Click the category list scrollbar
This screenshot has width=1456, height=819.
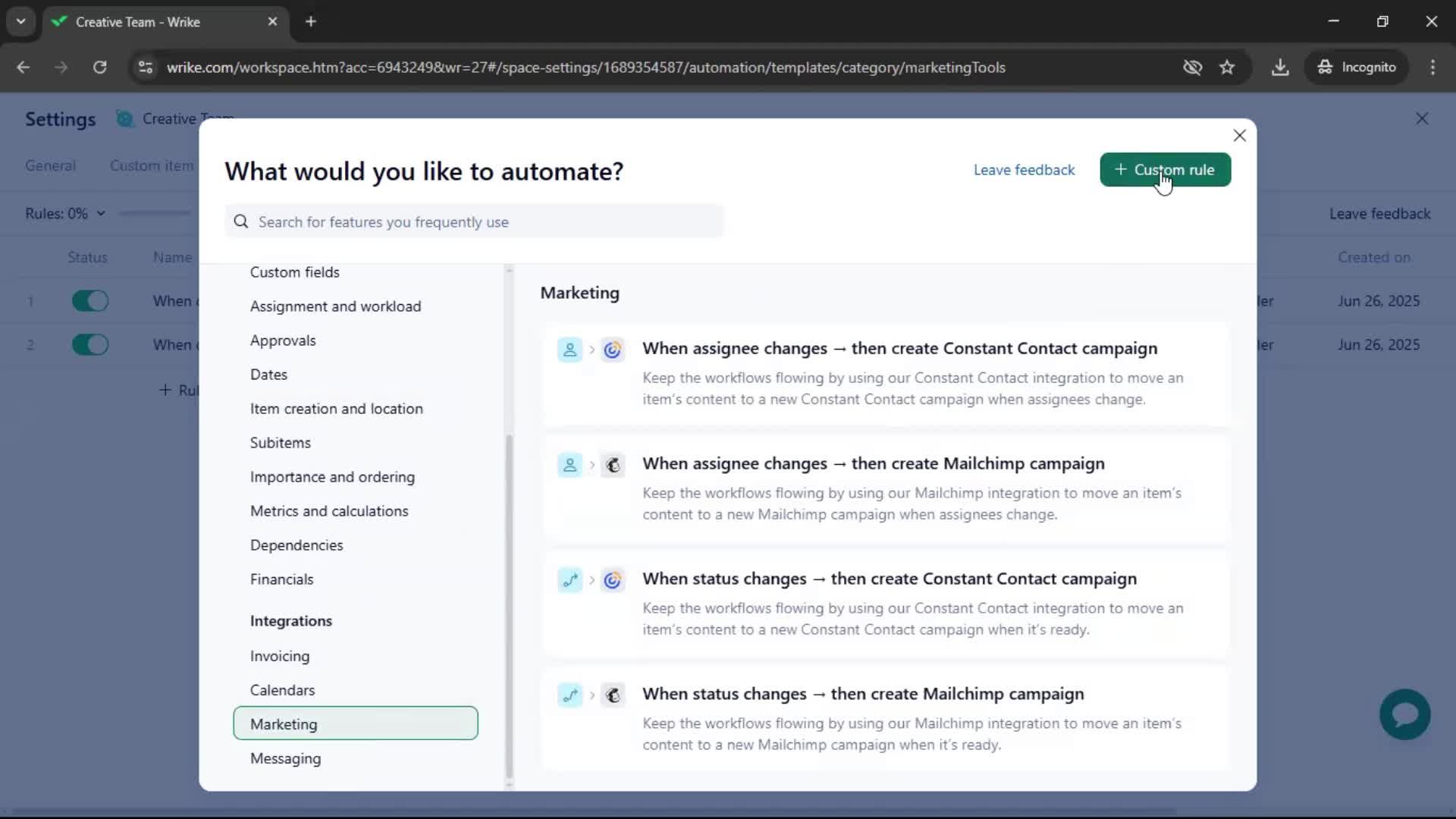click(509, 607)
